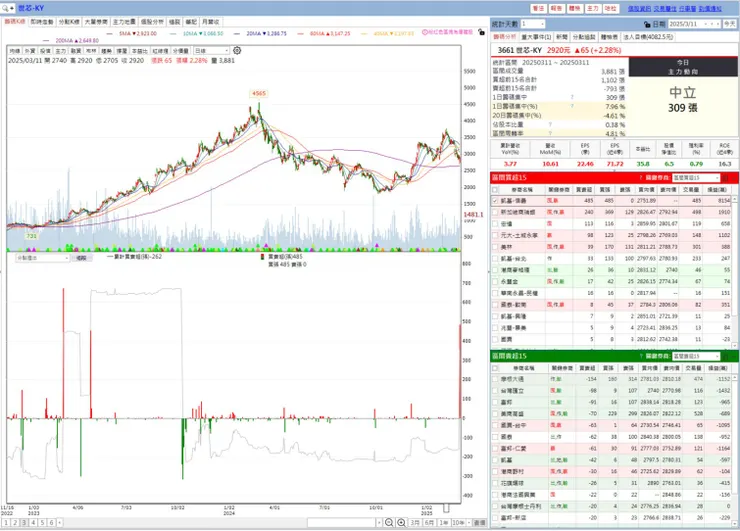Expand the page number arrow after 6
The height and width of the screenshot is (531, 740).
(x=59, y=523)
